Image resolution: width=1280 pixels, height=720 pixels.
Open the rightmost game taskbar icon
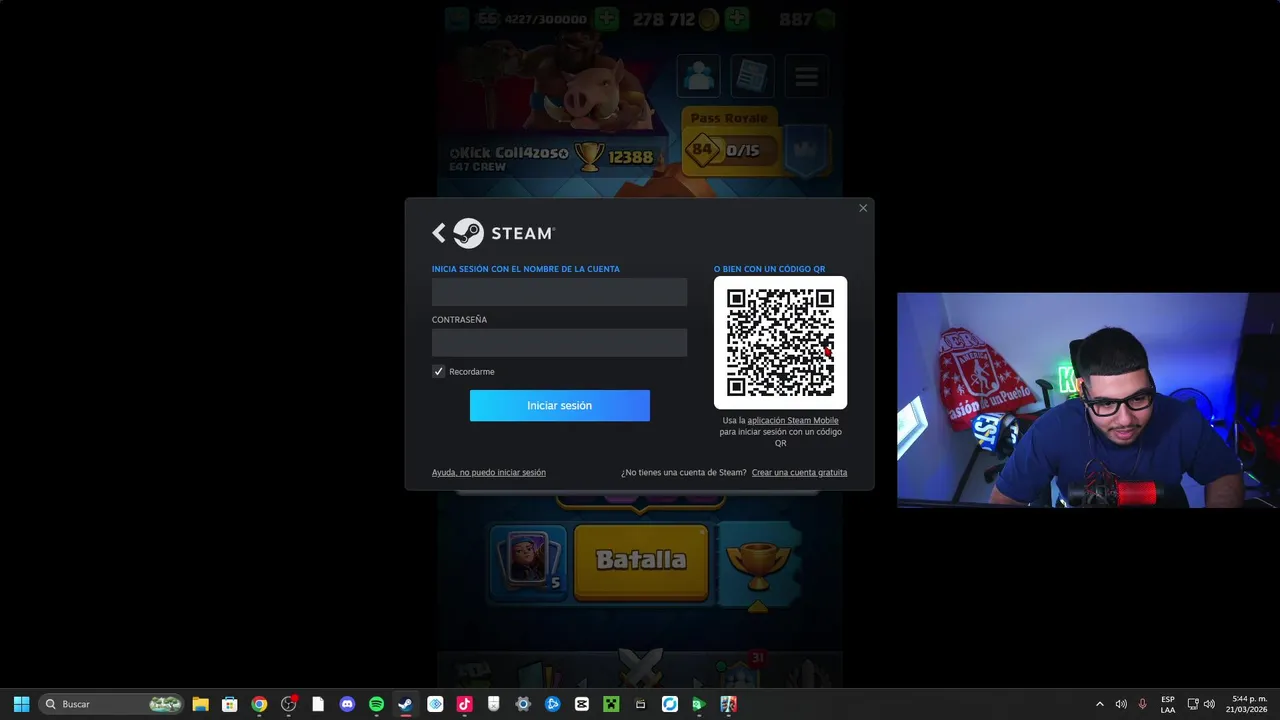[728, 704]
